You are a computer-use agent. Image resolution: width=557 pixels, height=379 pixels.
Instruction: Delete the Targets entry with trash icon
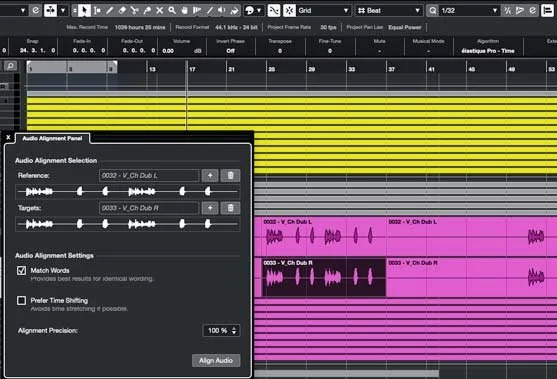pyautogui.click(x=230, y=208)
